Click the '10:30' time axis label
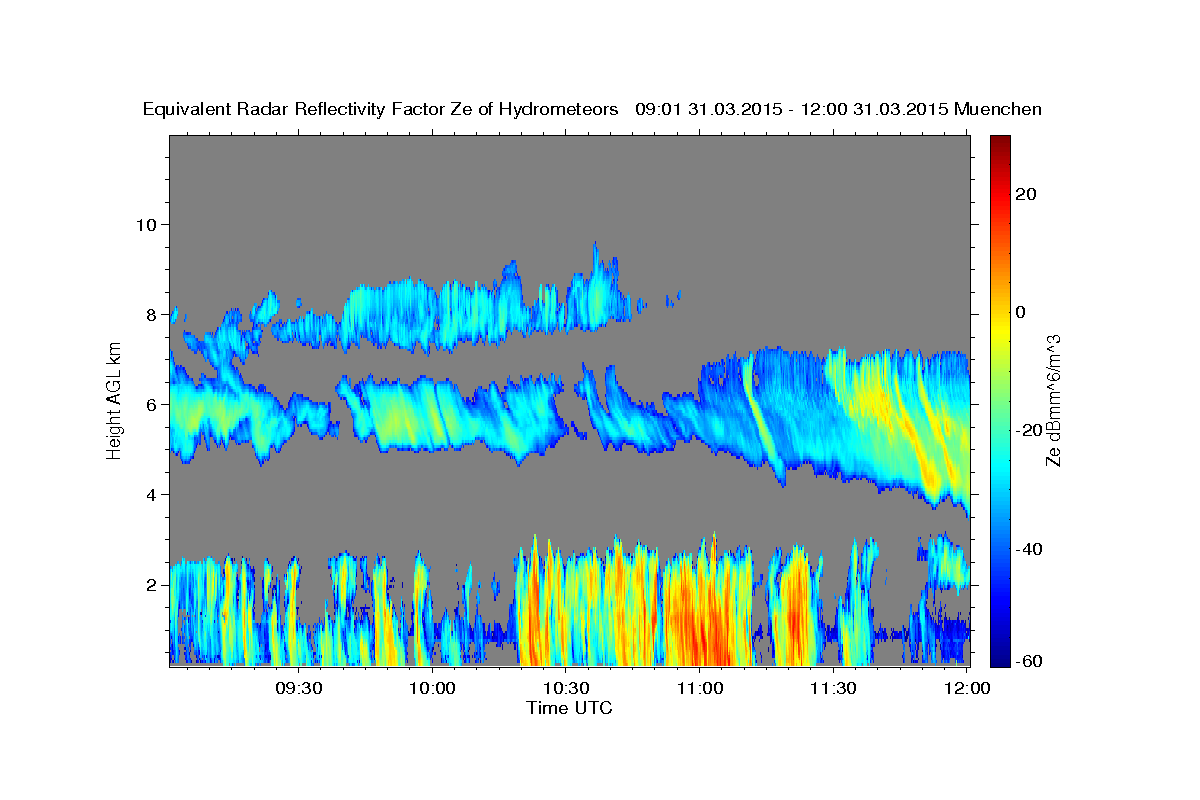 (566, 688)
